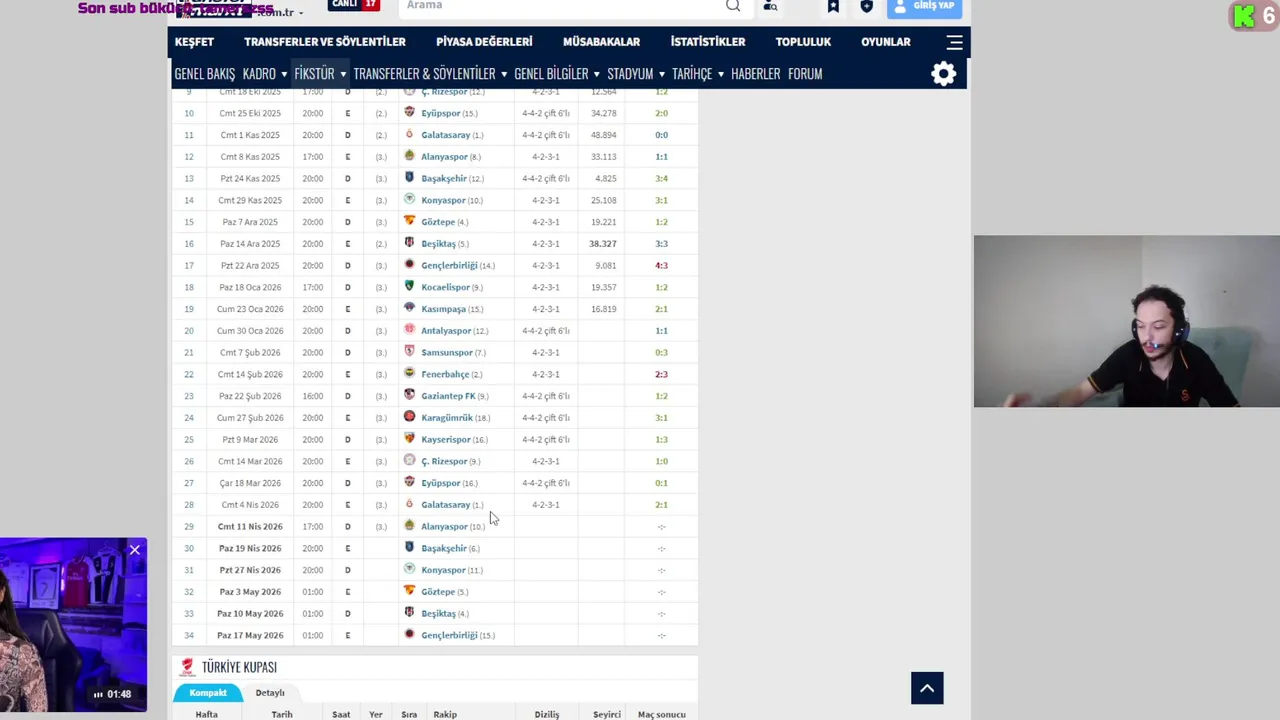Open the 2:3 result against Fenerbahçe
This screenshot has width=1280, height=720.
[661, 374]
